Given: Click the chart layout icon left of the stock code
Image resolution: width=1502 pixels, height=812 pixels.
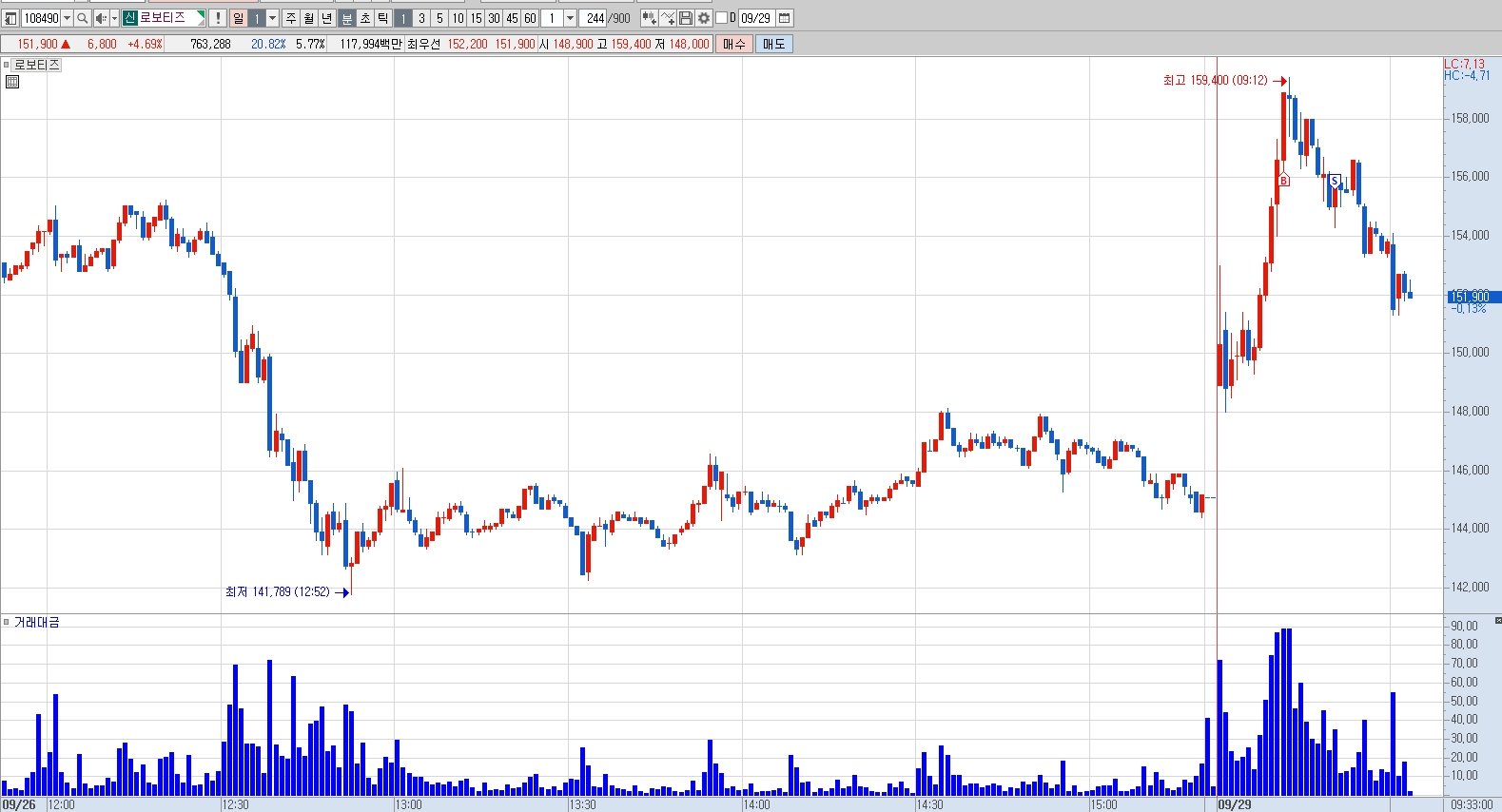Looking at the screenshot, I should pos(10,18).
